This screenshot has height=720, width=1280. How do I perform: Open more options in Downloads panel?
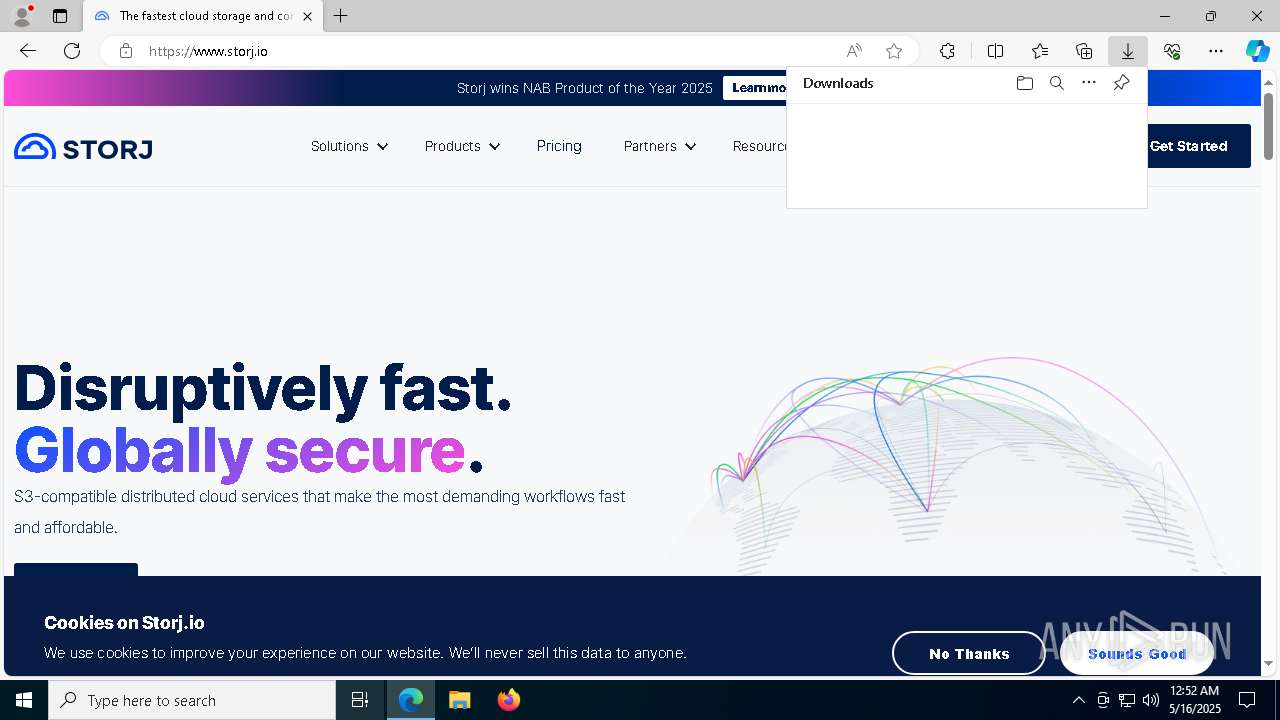click(x=1089, y=83)
